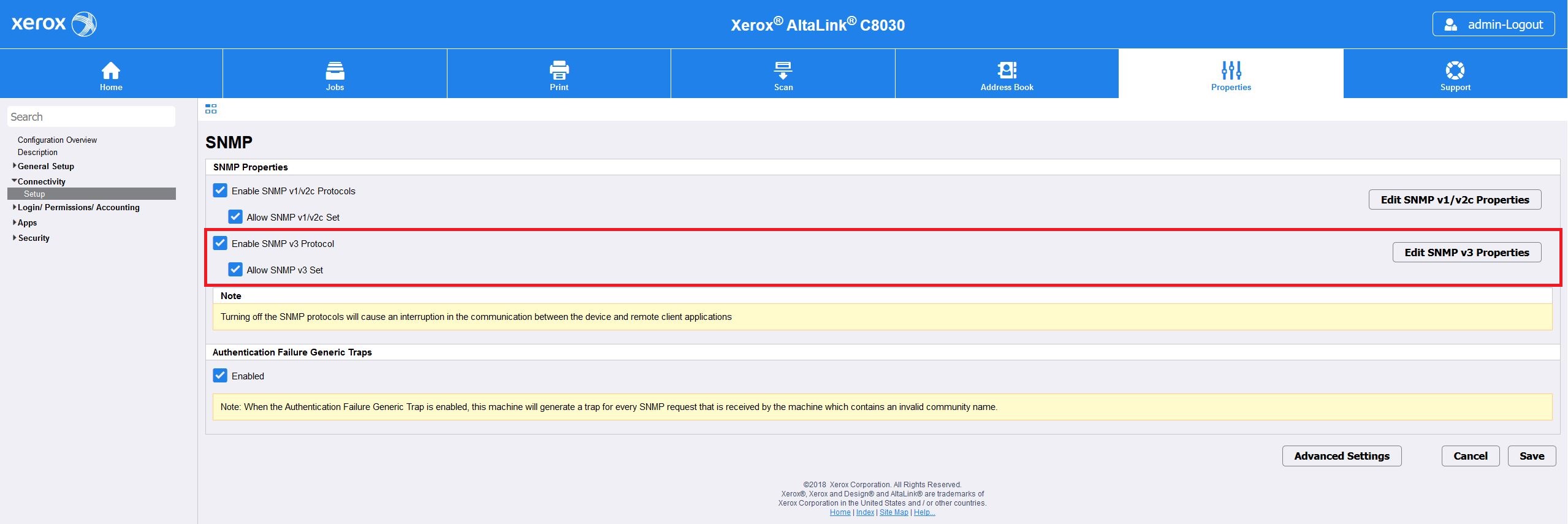Uncheck Enable SNMP v1/v2c Protocols
Viewport: 1568px width, 524px height.
(x=220, y=191)
